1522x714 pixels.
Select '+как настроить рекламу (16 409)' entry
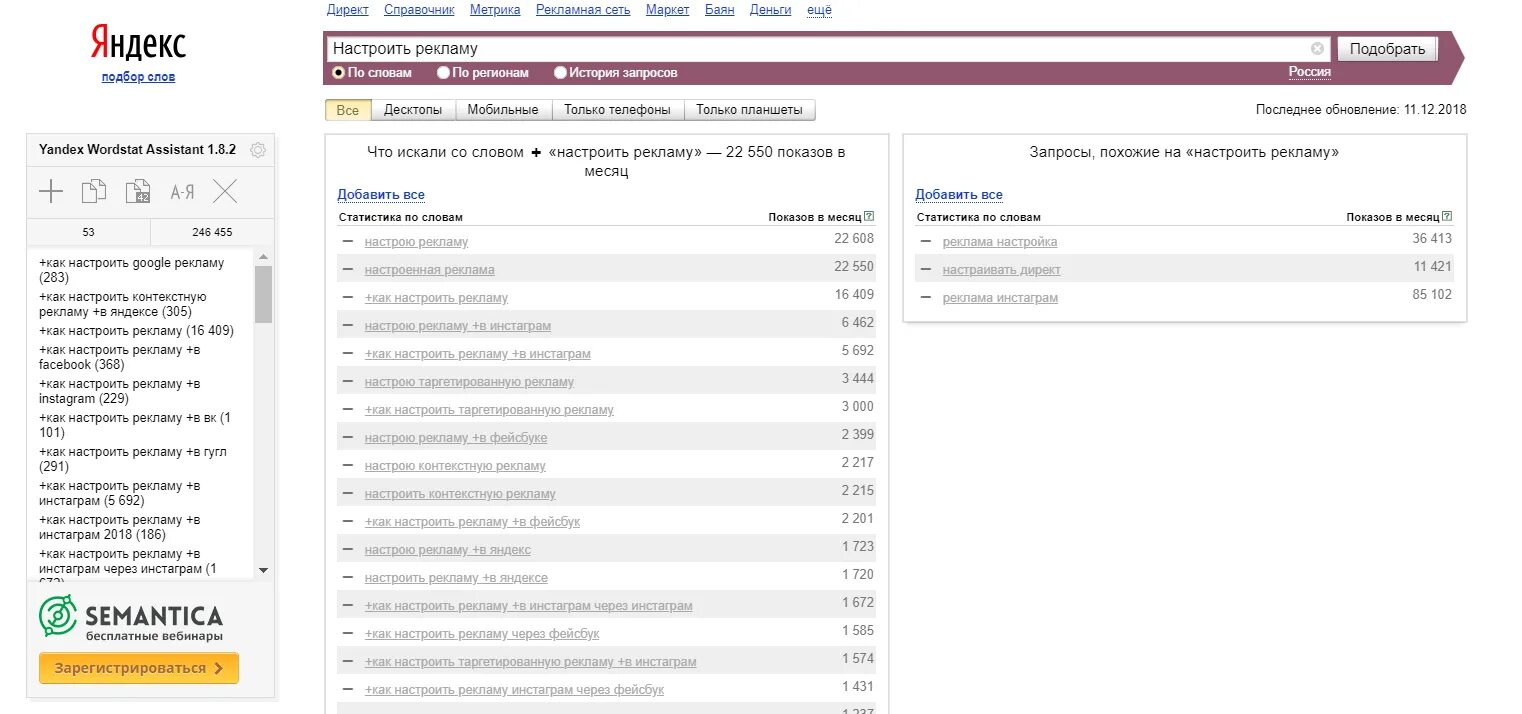[136, 330]
